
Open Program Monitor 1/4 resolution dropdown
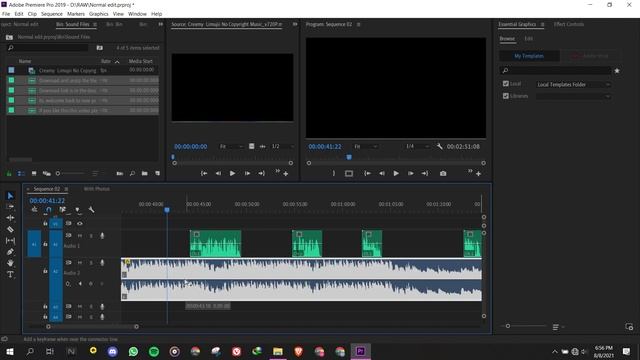coord(417,146)
